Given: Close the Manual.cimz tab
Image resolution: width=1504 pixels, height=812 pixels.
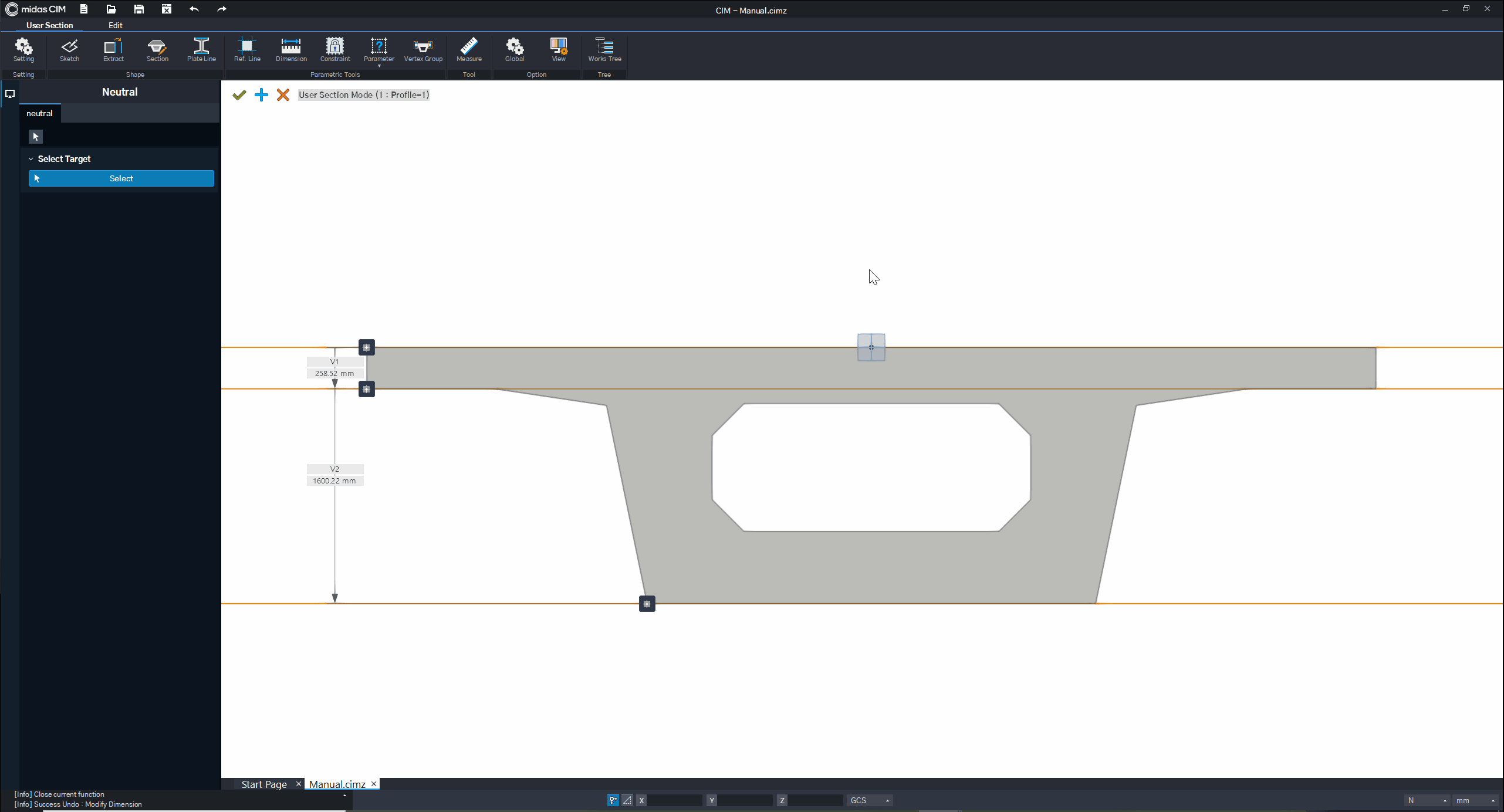Looking at the screenshot, I should click(x=373, y=784).
